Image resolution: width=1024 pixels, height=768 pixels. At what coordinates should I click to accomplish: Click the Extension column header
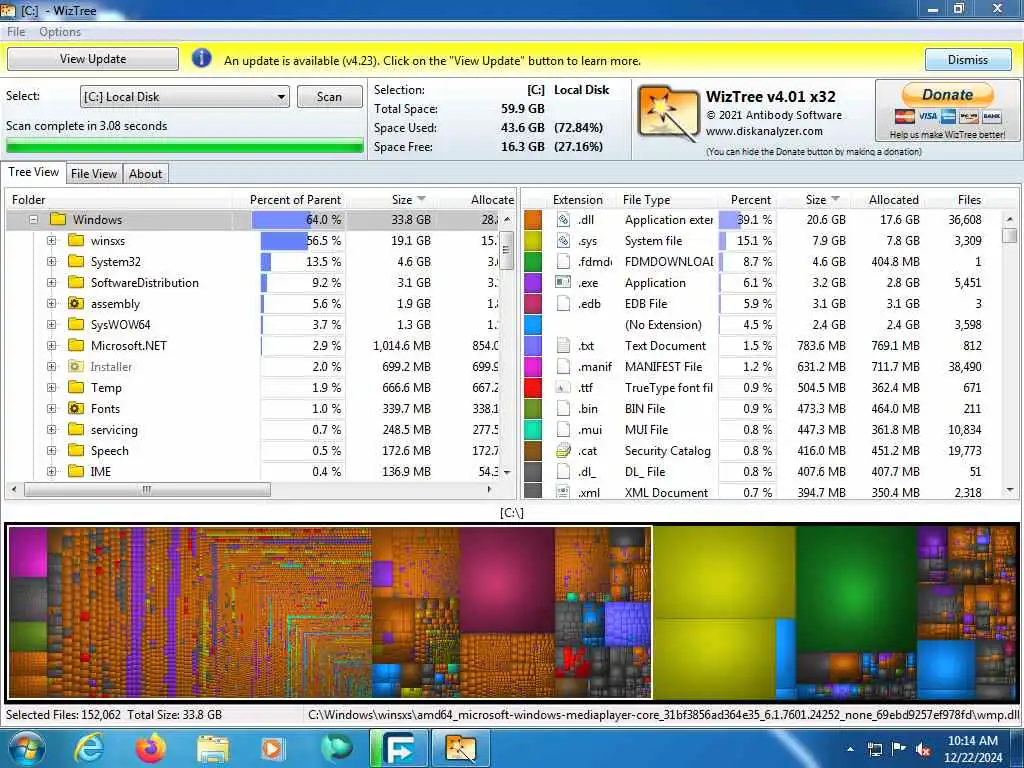577,200
